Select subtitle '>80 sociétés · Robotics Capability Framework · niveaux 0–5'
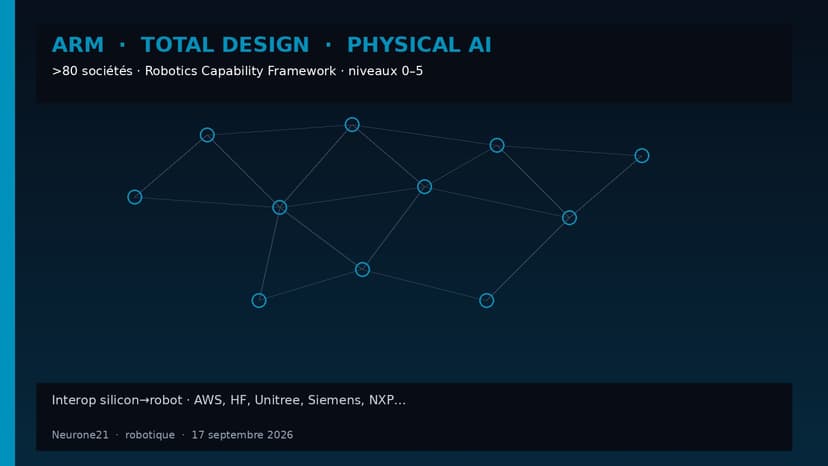 (237, 71)
